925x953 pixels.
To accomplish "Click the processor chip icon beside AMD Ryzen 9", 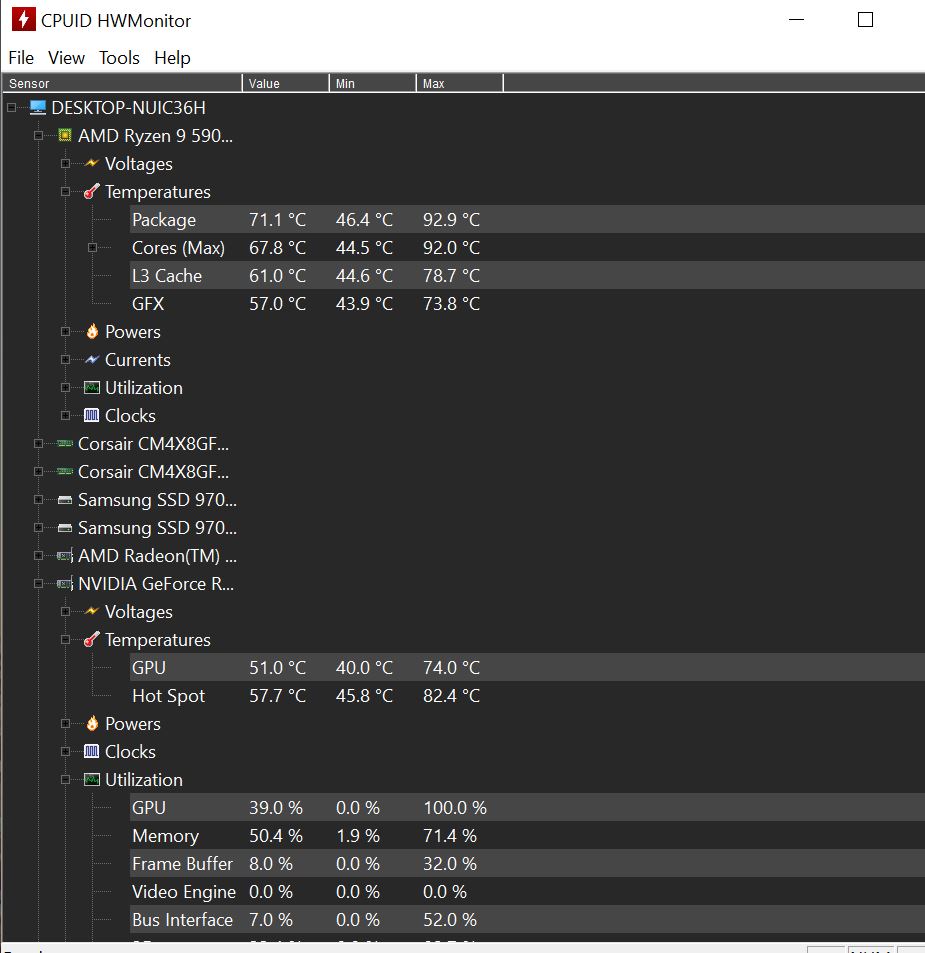I will (x=64, y=135).
